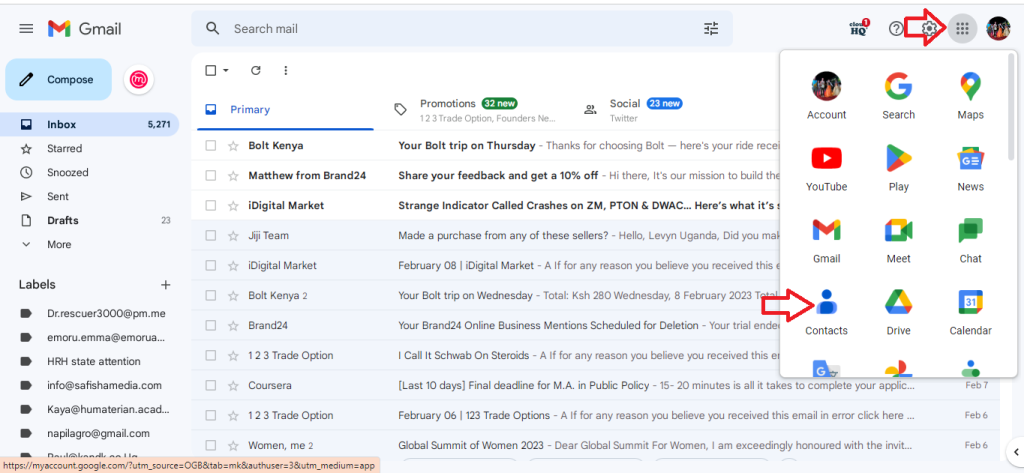
Task: Open Coursera Final deadline email
Action: tap(596, 385)
